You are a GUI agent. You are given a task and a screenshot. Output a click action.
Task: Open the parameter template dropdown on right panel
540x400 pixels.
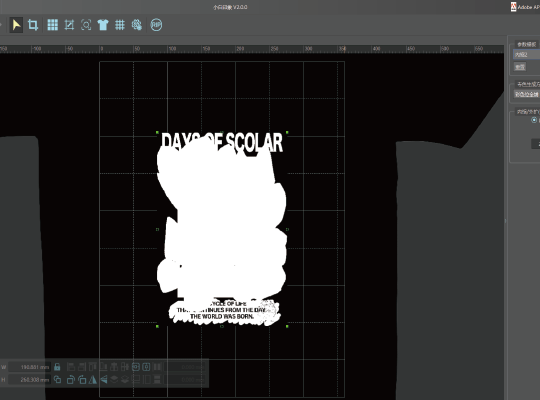coord(527,55)
